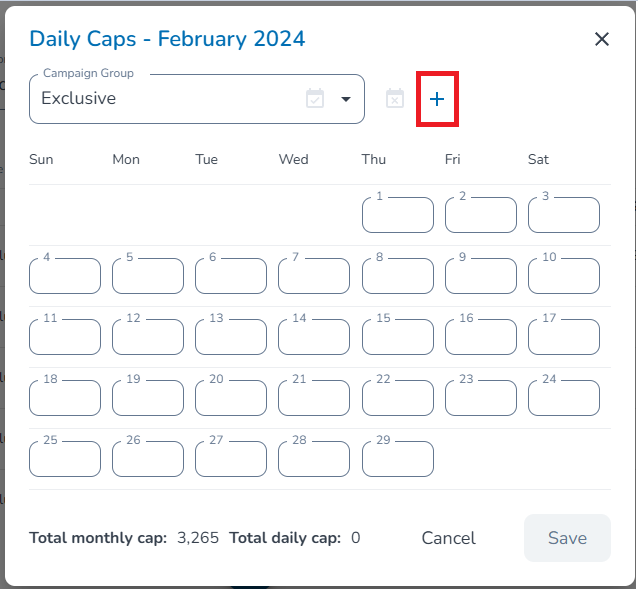Screen dimensions: 638x590
Task: Click the day 4 cap input
Action: 65,277
